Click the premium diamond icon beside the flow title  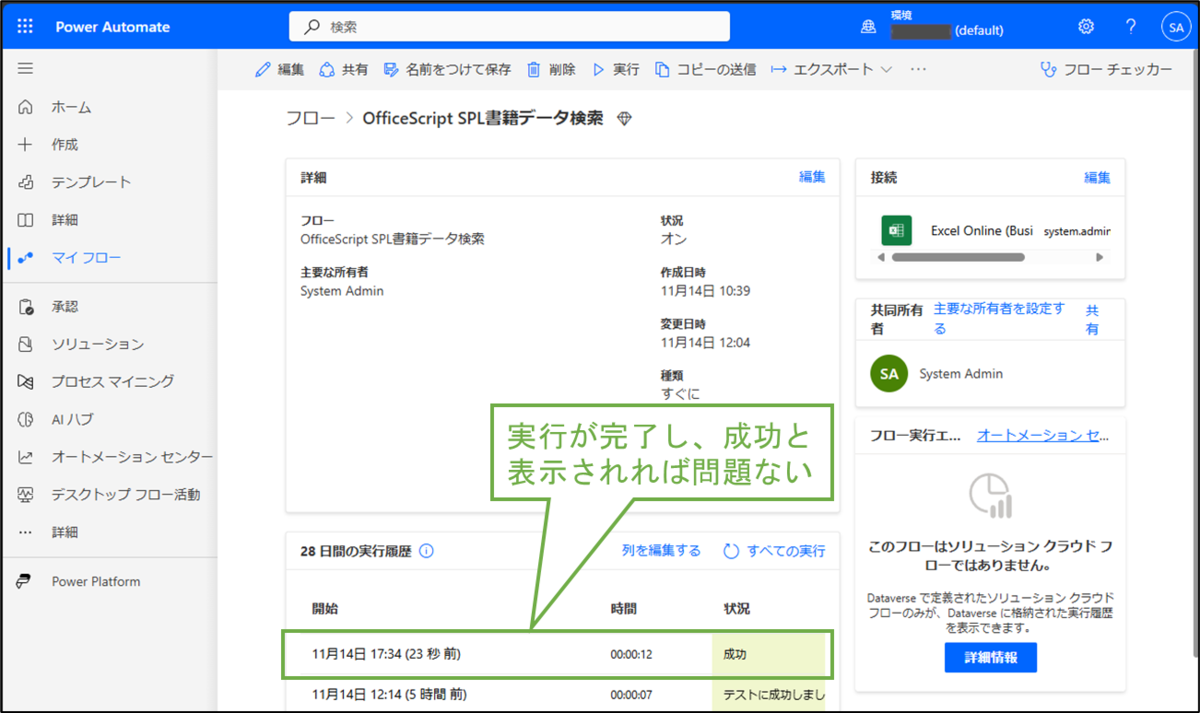tap(625, 119)
